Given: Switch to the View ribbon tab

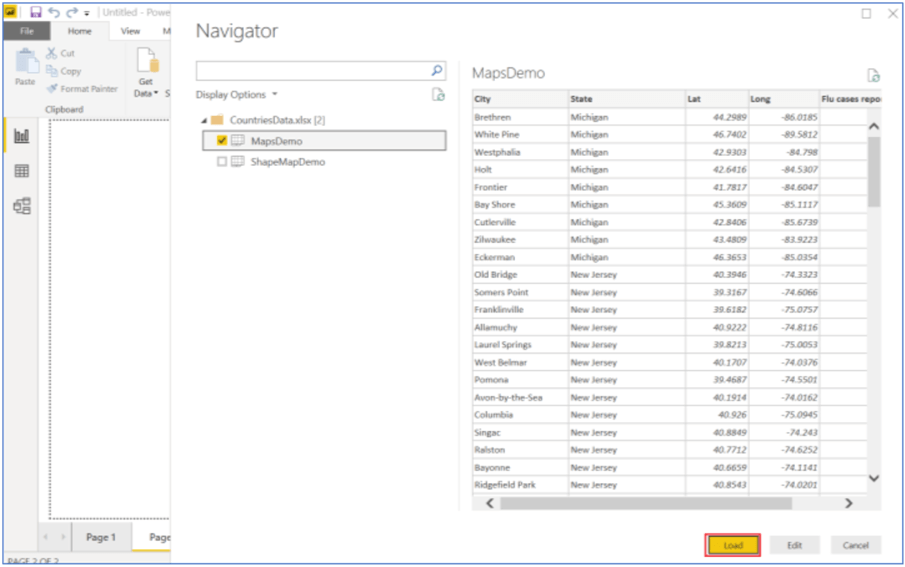Looking at the screenshot, I should (x=130, y=31).
